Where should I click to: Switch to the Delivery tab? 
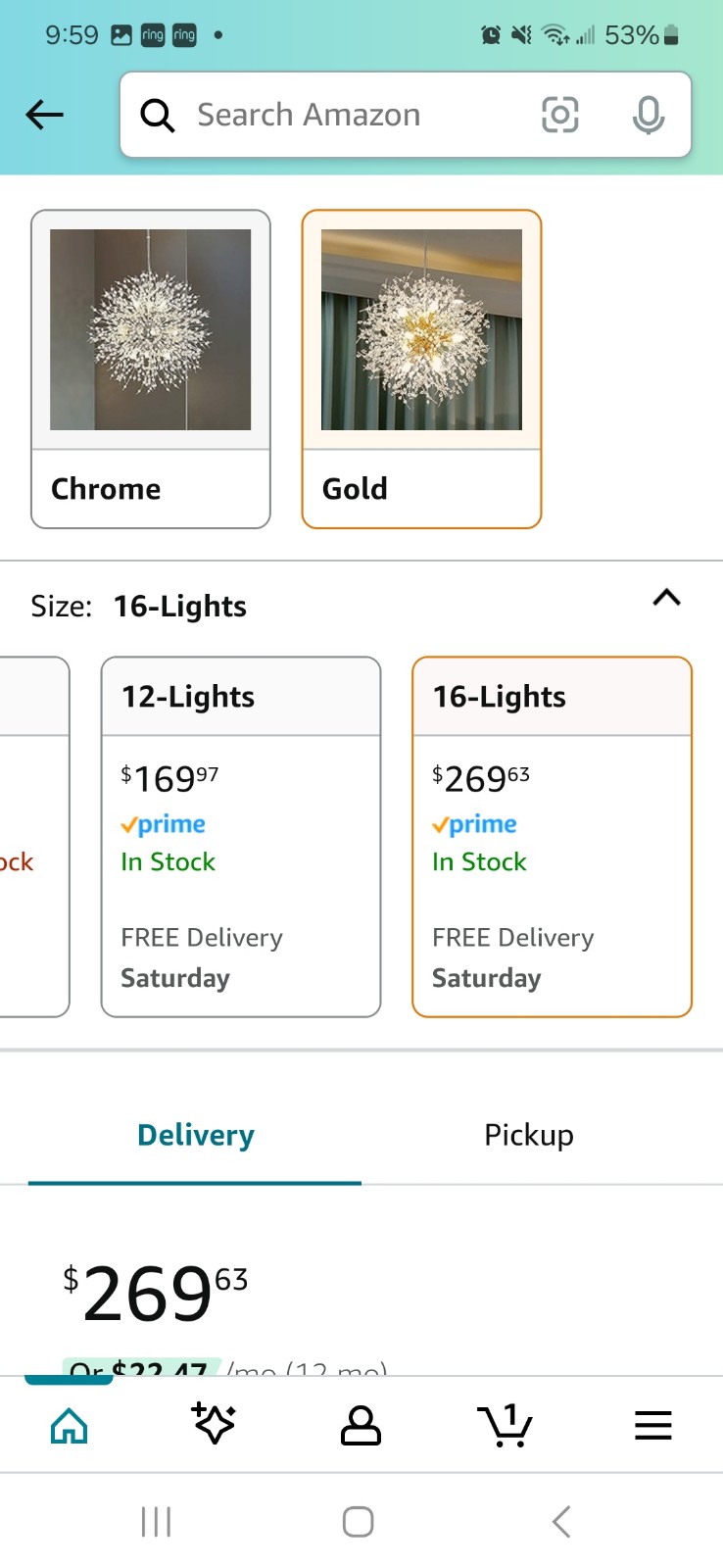click(x=196, y=1135)
